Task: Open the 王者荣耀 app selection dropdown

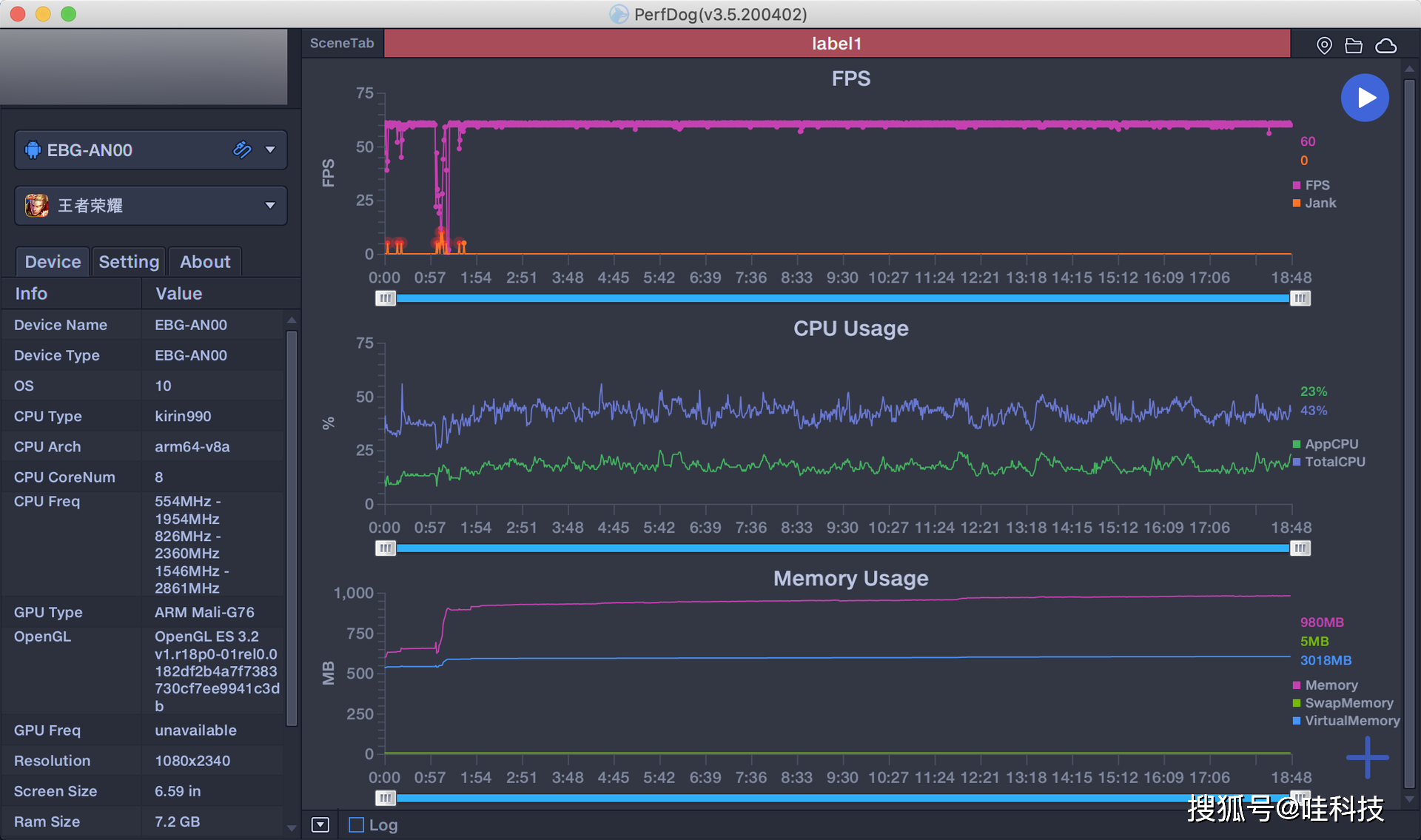Action: coord(270,205)
